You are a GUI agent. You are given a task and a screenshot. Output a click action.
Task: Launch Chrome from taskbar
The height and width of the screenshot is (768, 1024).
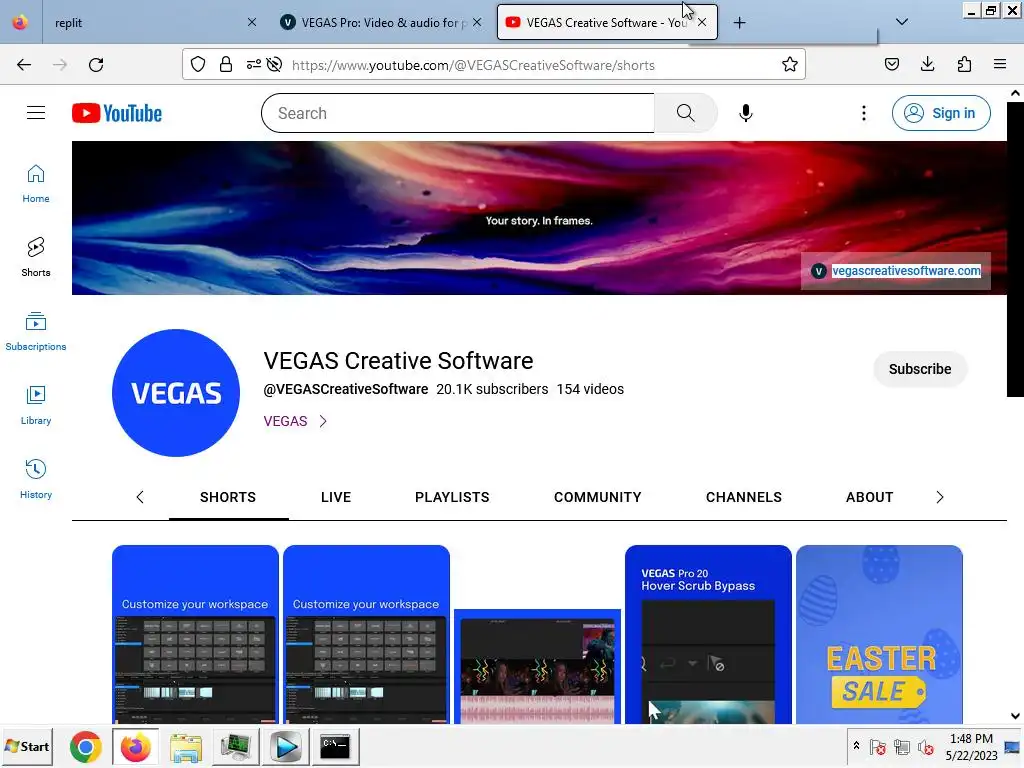(86, 747)
